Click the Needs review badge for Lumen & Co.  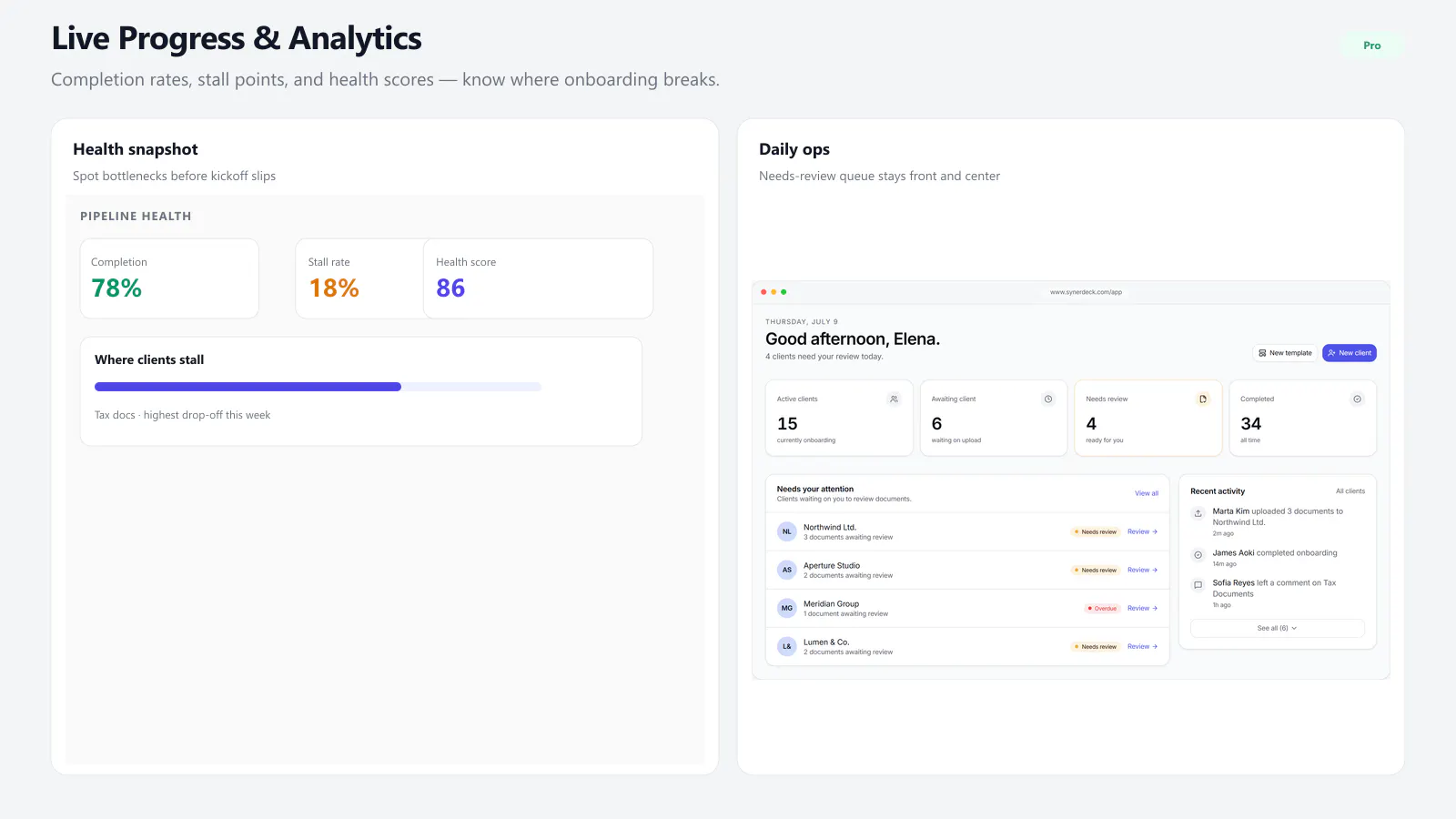[1095, 646]
